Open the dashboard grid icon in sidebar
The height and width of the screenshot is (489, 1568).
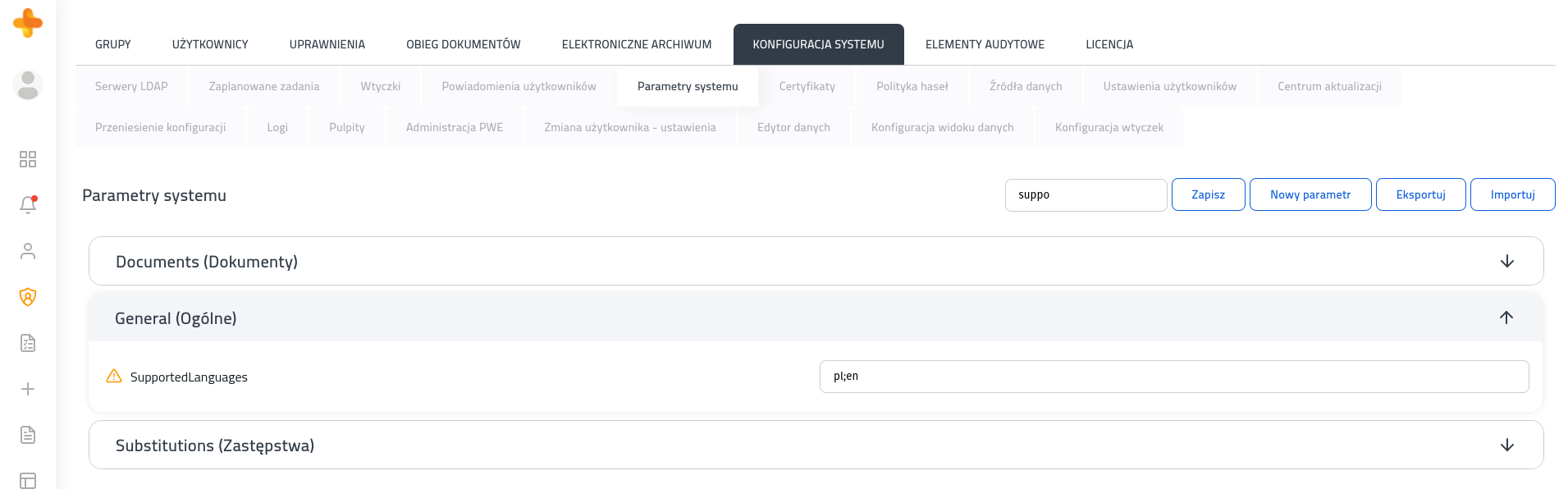pos(28,159)
